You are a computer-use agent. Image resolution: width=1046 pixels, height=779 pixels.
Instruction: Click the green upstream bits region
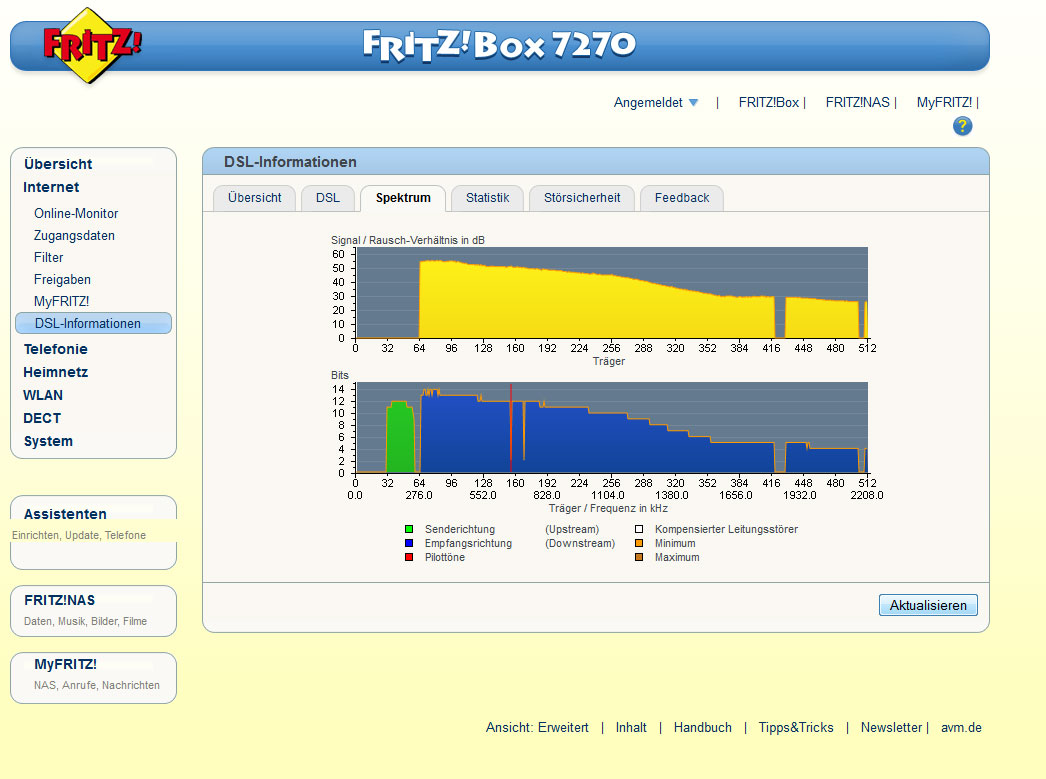tap(400, 437)
